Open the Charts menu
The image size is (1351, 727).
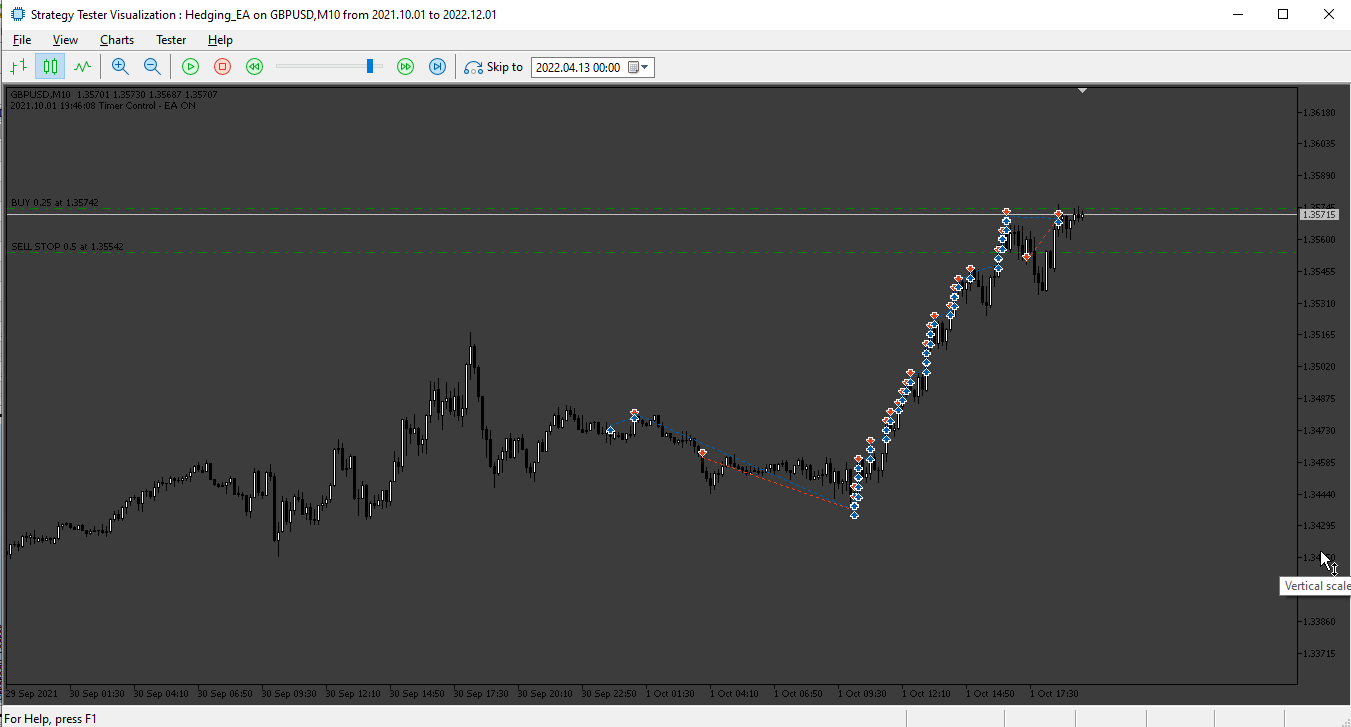[117, 40]
